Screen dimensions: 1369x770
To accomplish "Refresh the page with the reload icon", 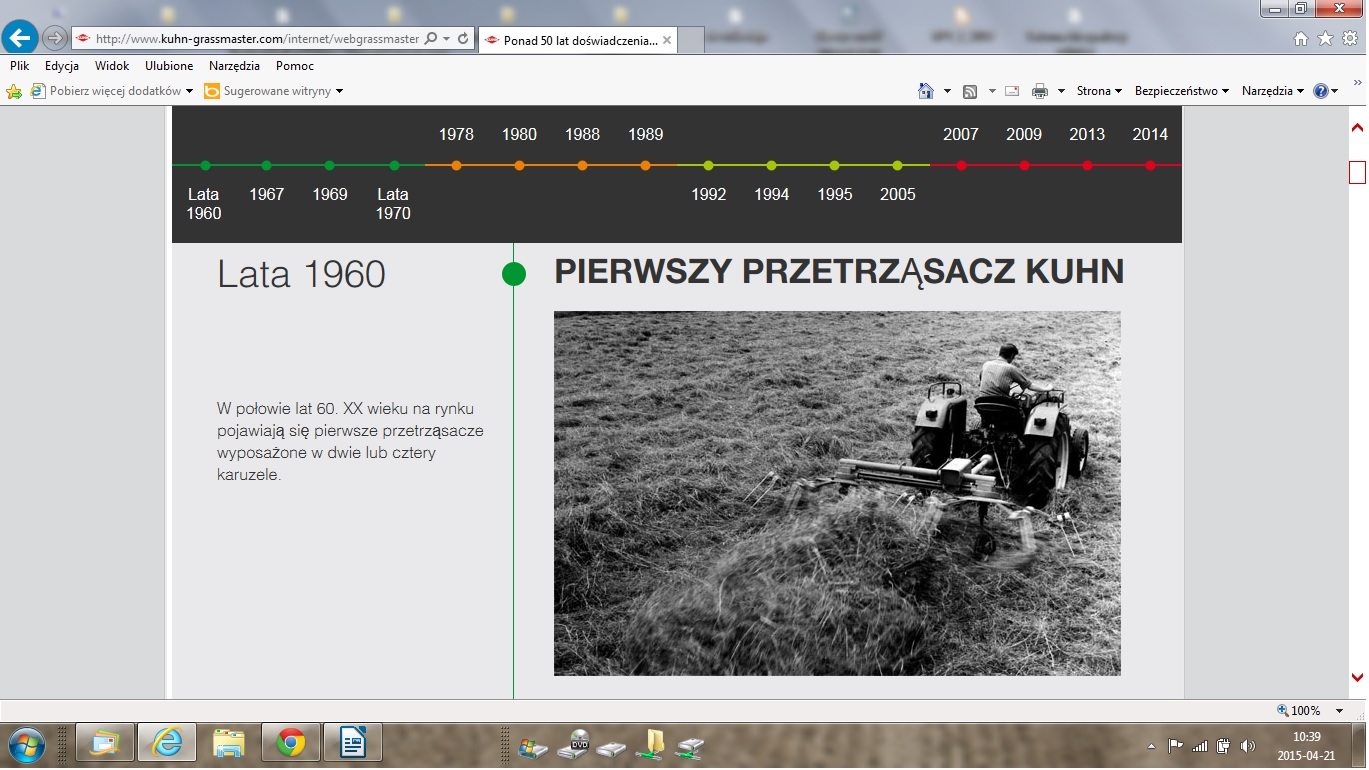I will [x=463, y=38].
